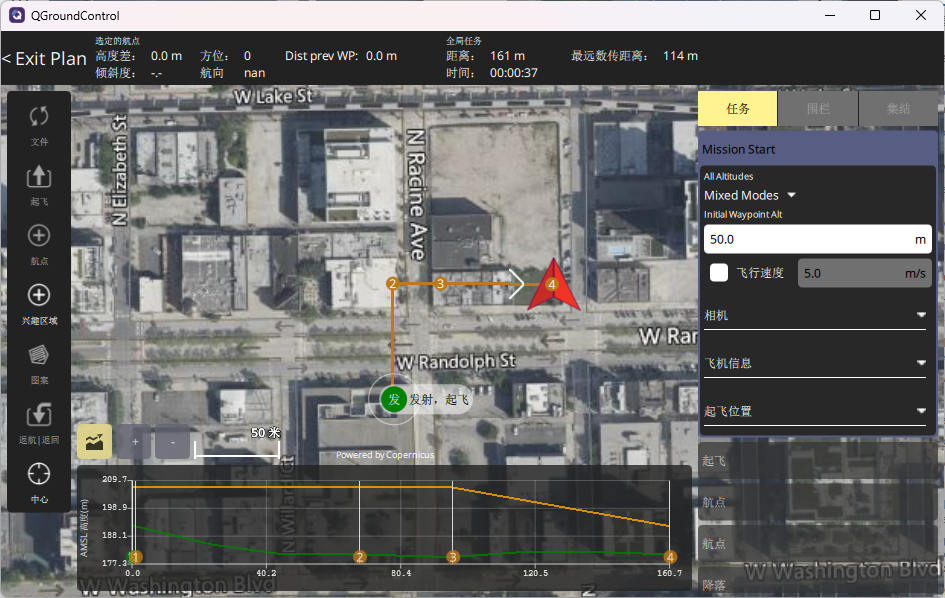Click the green 发 launch marker
The height and width of the screenshot is (598, 945).
click(x=394, y=399)
